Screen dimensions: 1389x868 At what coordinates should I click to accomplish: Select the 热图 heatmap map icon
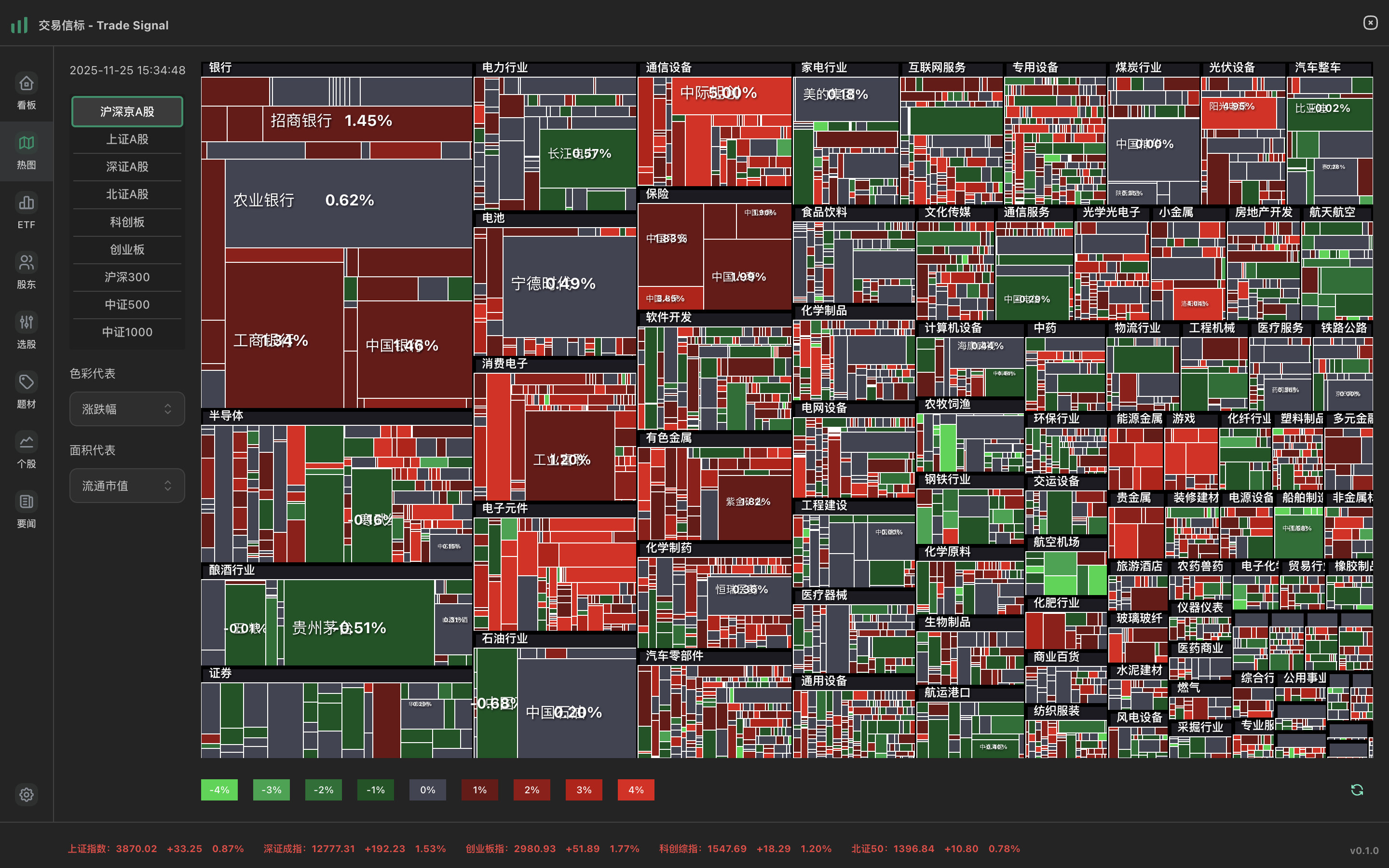(27, 143)
